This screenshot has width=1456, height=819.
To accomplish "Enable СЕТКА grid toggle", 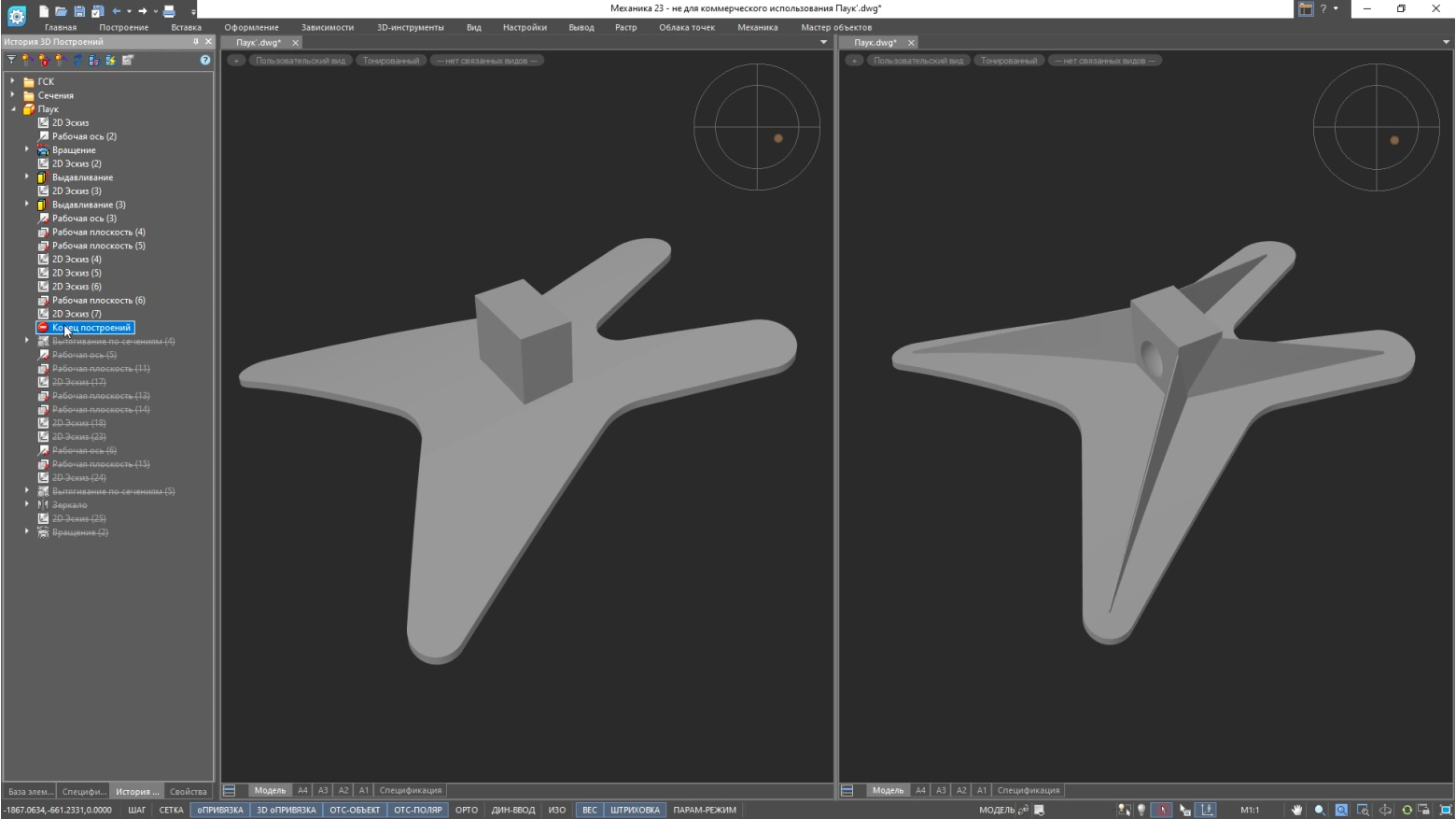I will click(x=171, y=810).
